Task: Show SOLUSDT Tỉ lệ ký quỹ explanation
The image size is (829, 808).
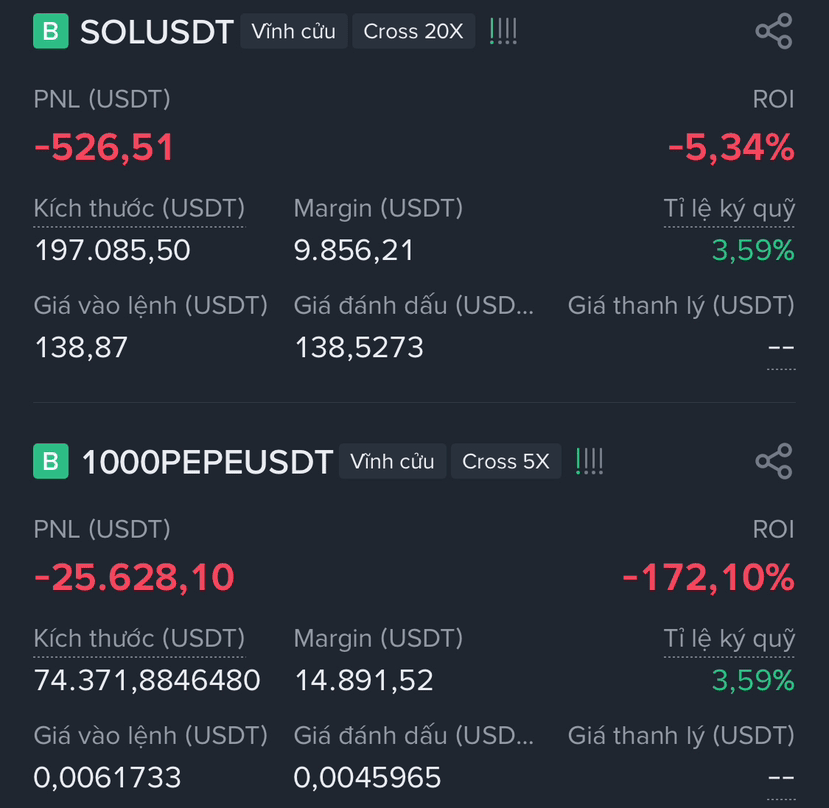Action: (729, 210)
